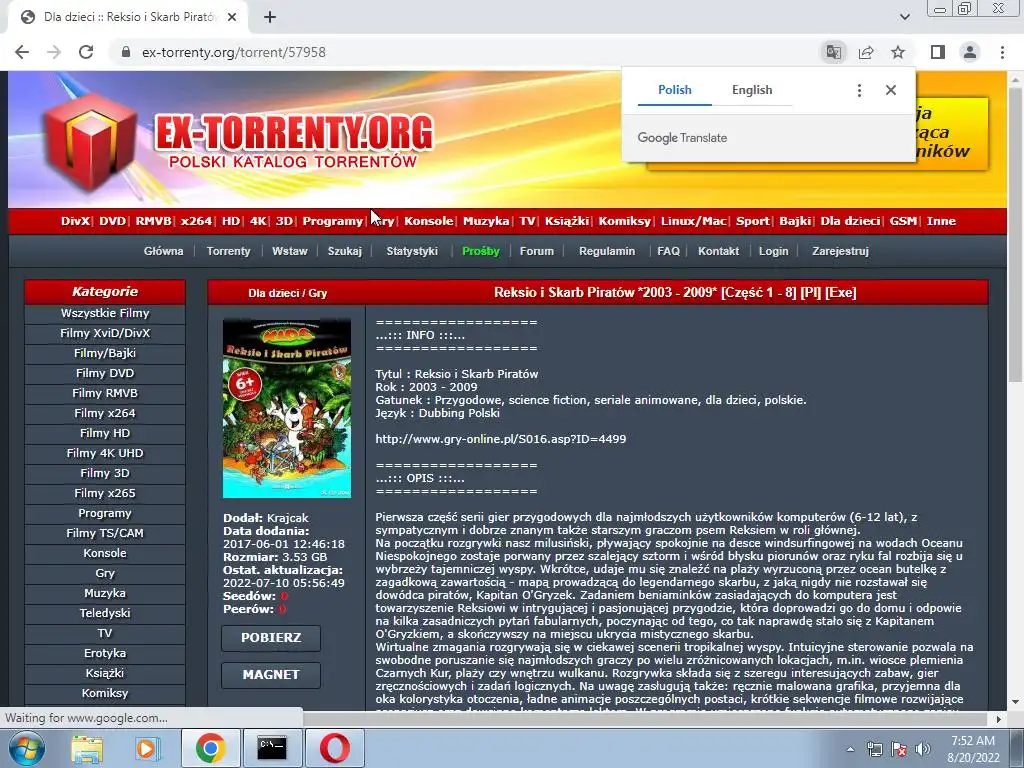Open translate popup options menu
Viewport: 1024px width, 768px height.
pyautogui.click(x=859, y=90)
